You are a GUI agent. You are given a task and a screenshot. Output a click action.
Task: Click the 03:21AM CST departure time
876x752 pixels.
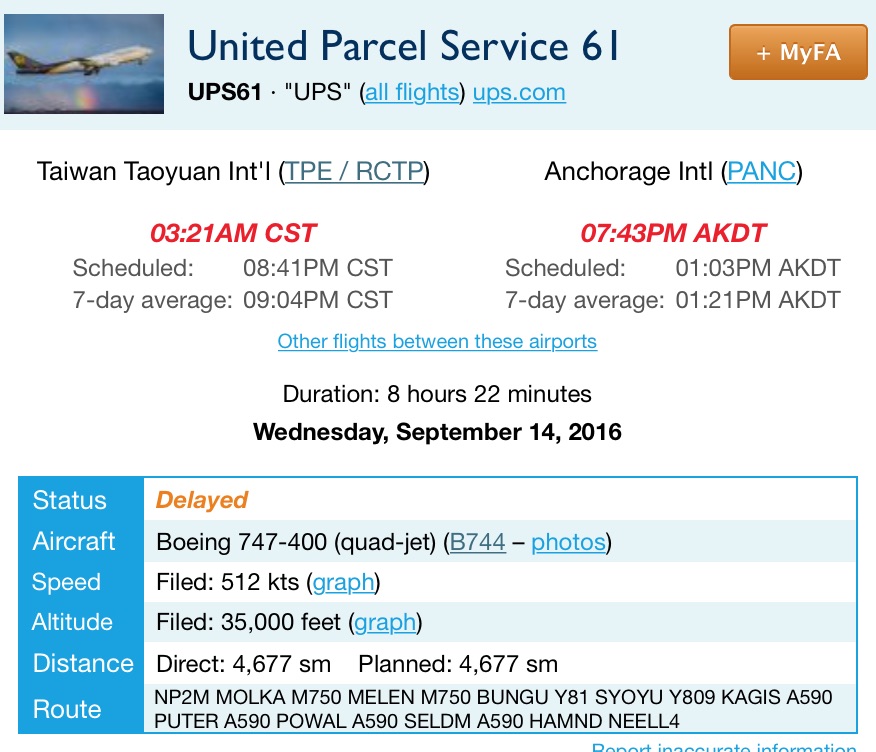[233, 234]
